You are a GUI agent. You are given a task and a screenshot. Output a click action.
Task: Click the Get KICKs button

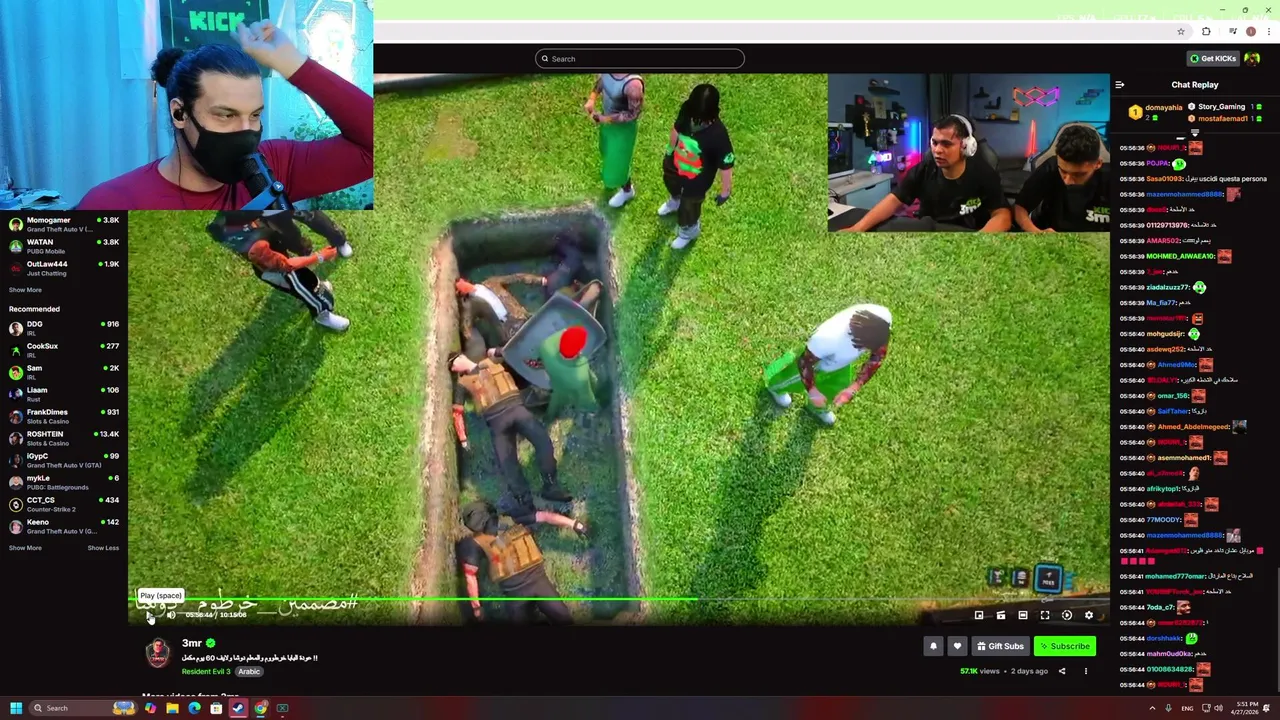point(1212,58)
